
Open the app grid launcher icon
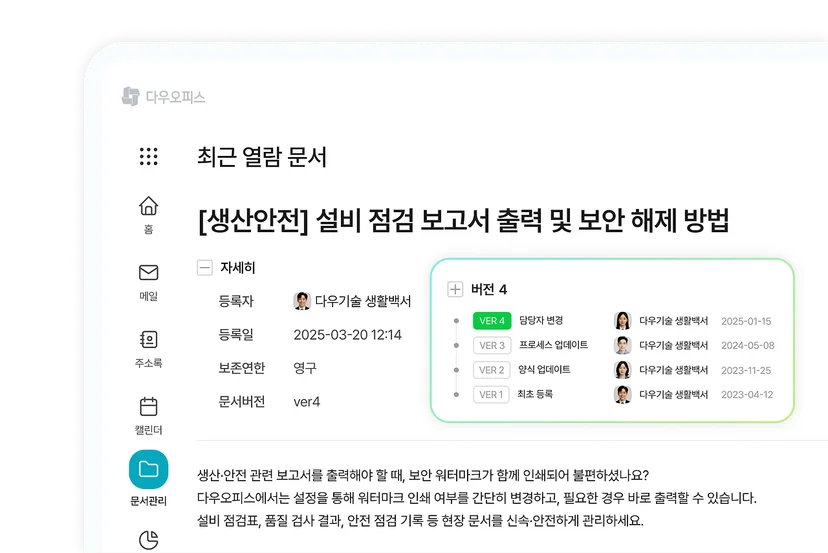coord(148,156)
